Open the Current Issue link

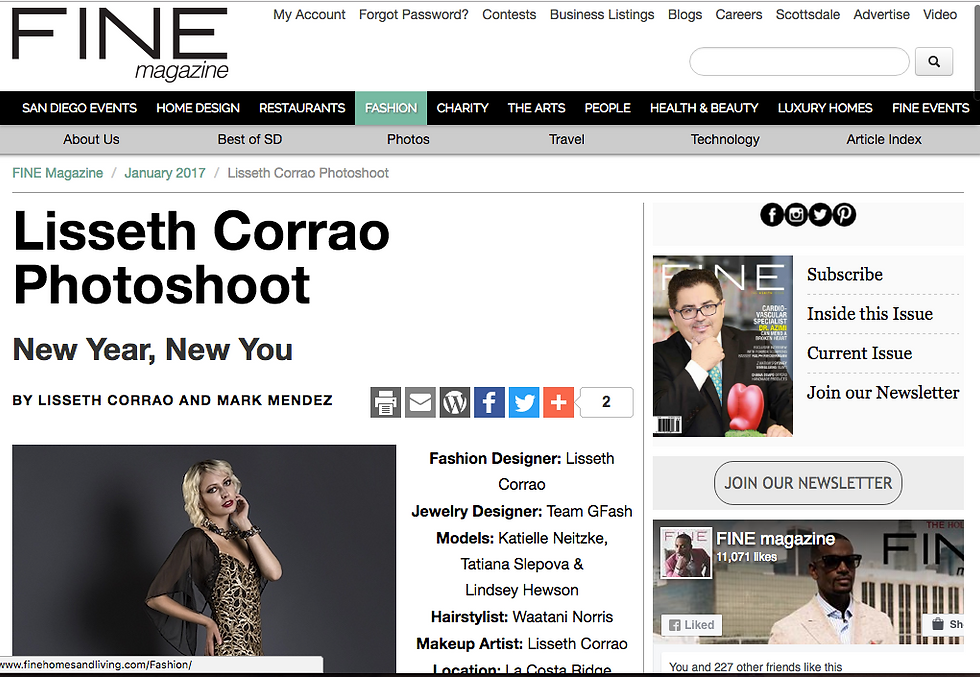click(859, 353)
